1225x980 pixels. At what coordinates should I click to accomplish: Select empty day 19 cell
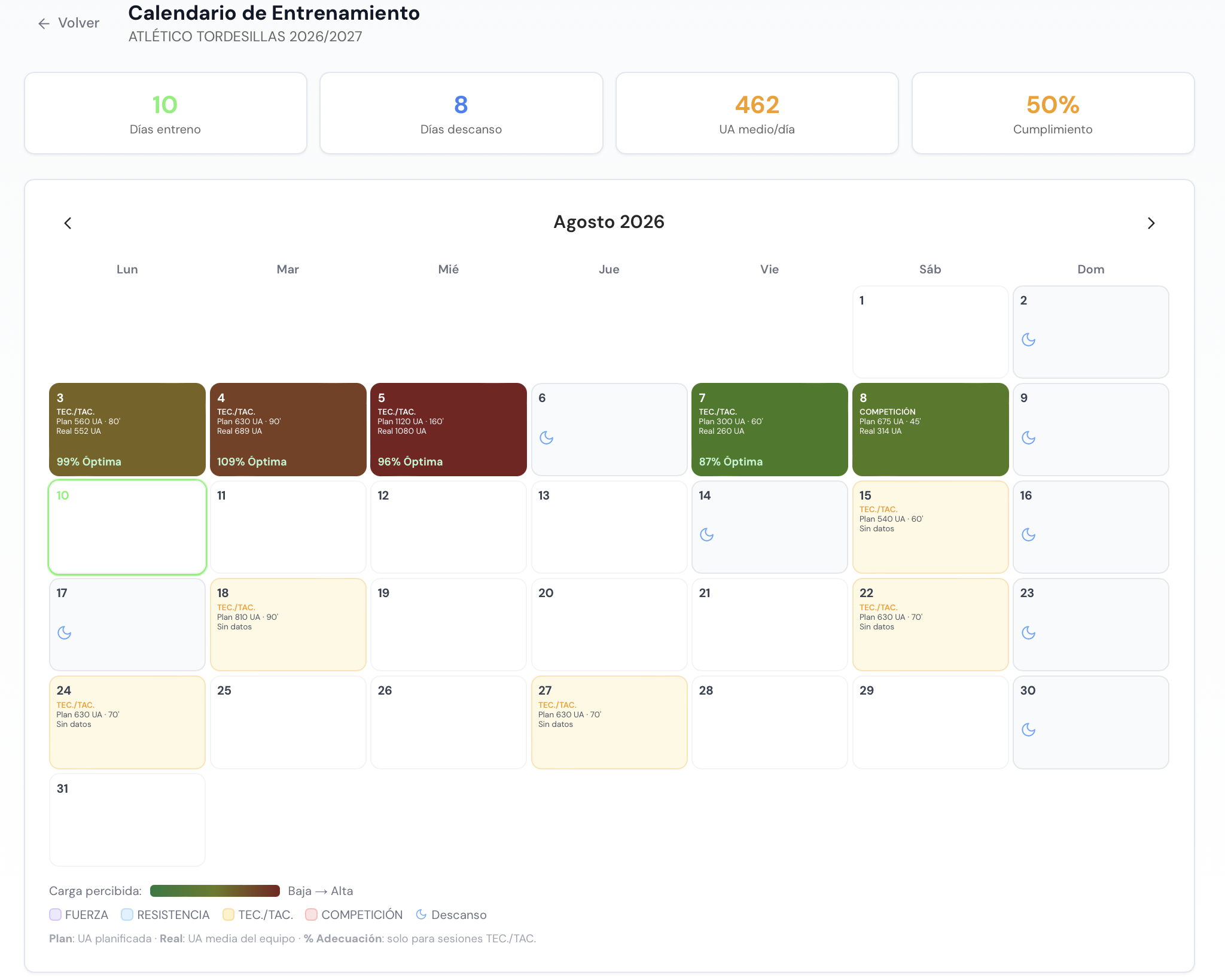point(449,625)
